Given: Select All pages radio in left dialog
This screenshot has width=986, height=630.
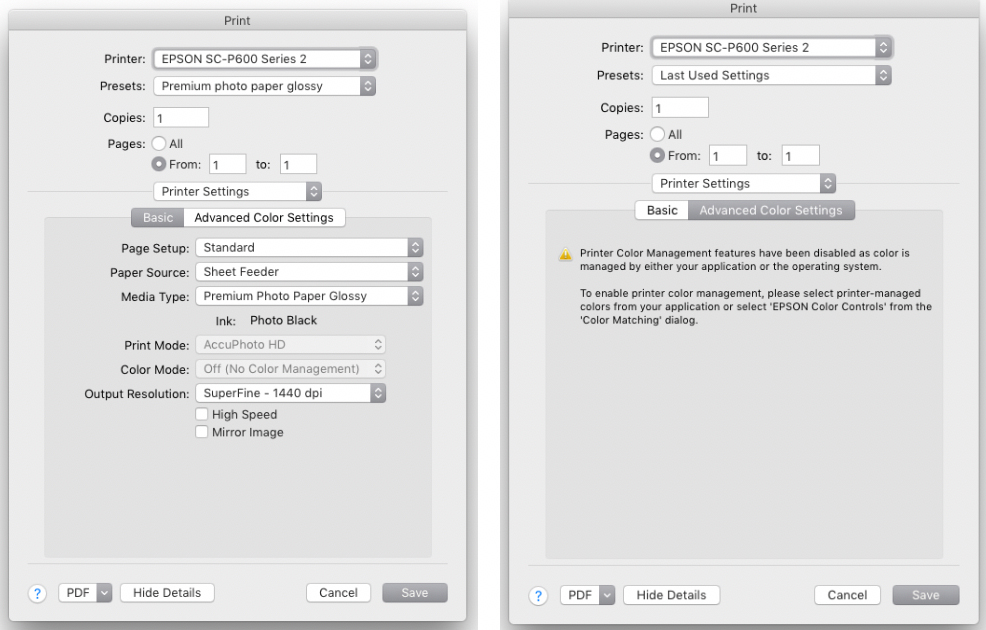Looking at the screenshot, I should 158,143.
